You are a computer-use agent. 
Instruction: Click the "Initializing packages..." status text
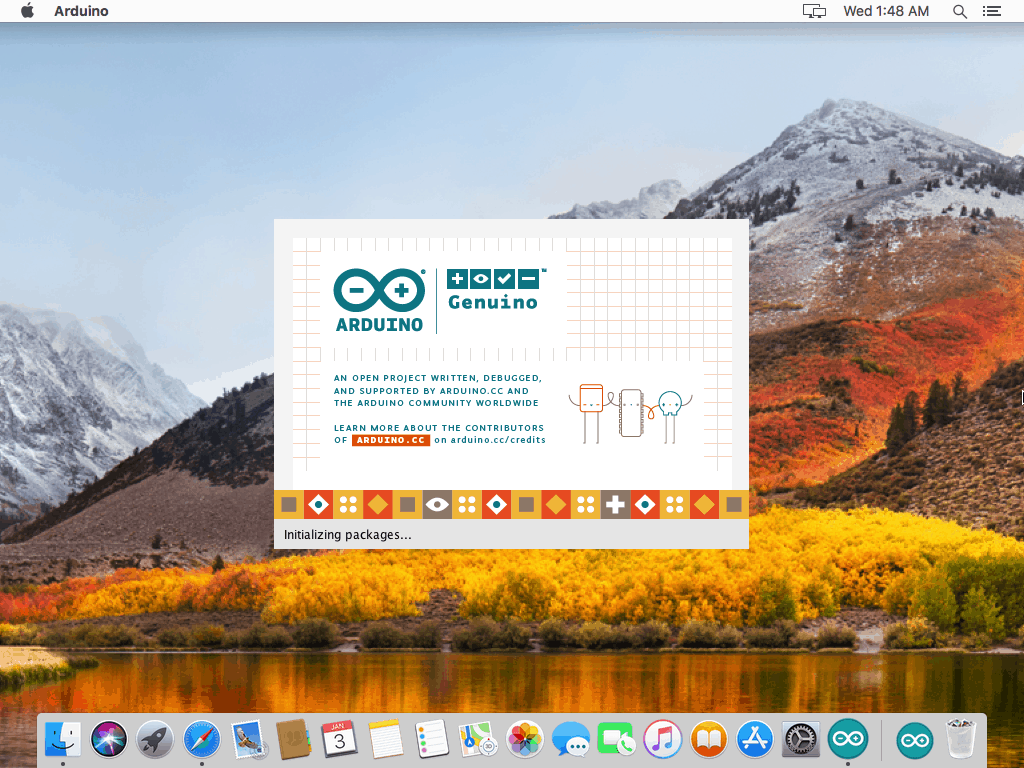point(347,535)
